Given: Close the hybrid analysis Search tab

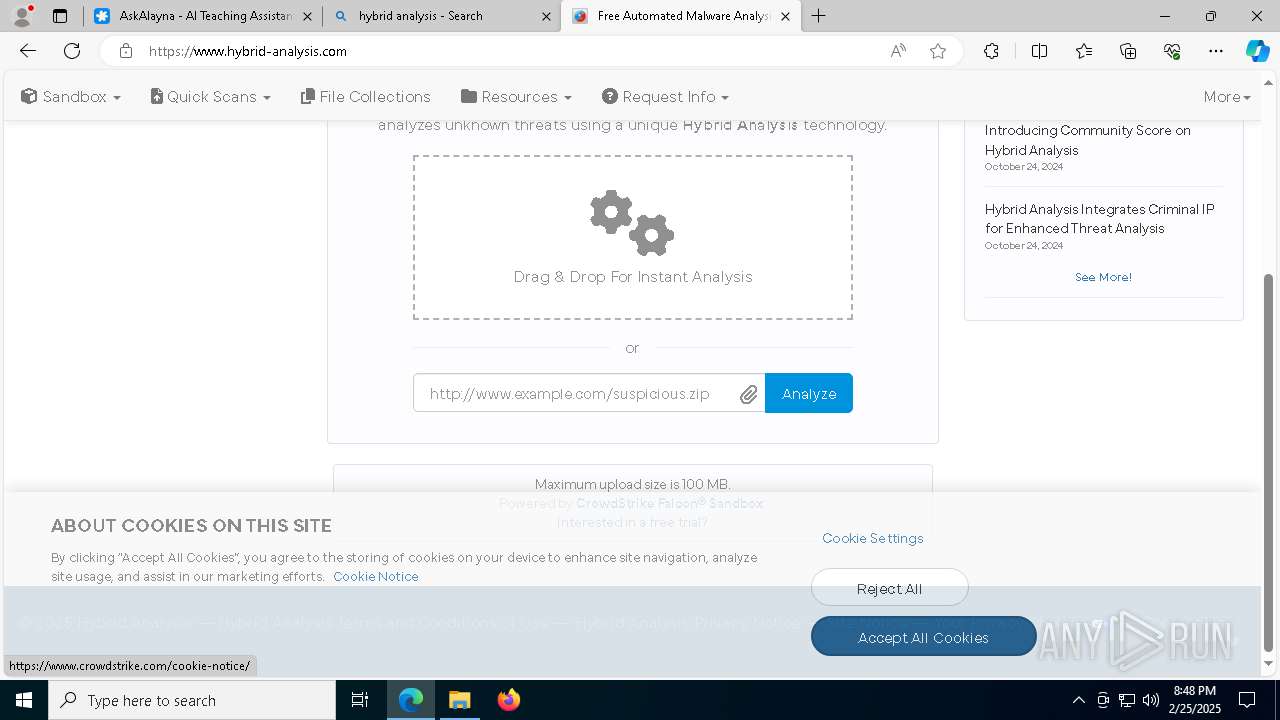Looking at the screenshot, I should point(546,16).
